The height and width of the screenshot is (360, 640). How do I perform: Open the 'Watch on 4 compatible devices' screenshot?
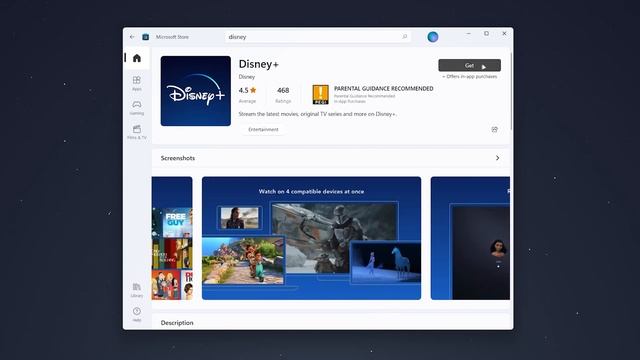[311, 238]
